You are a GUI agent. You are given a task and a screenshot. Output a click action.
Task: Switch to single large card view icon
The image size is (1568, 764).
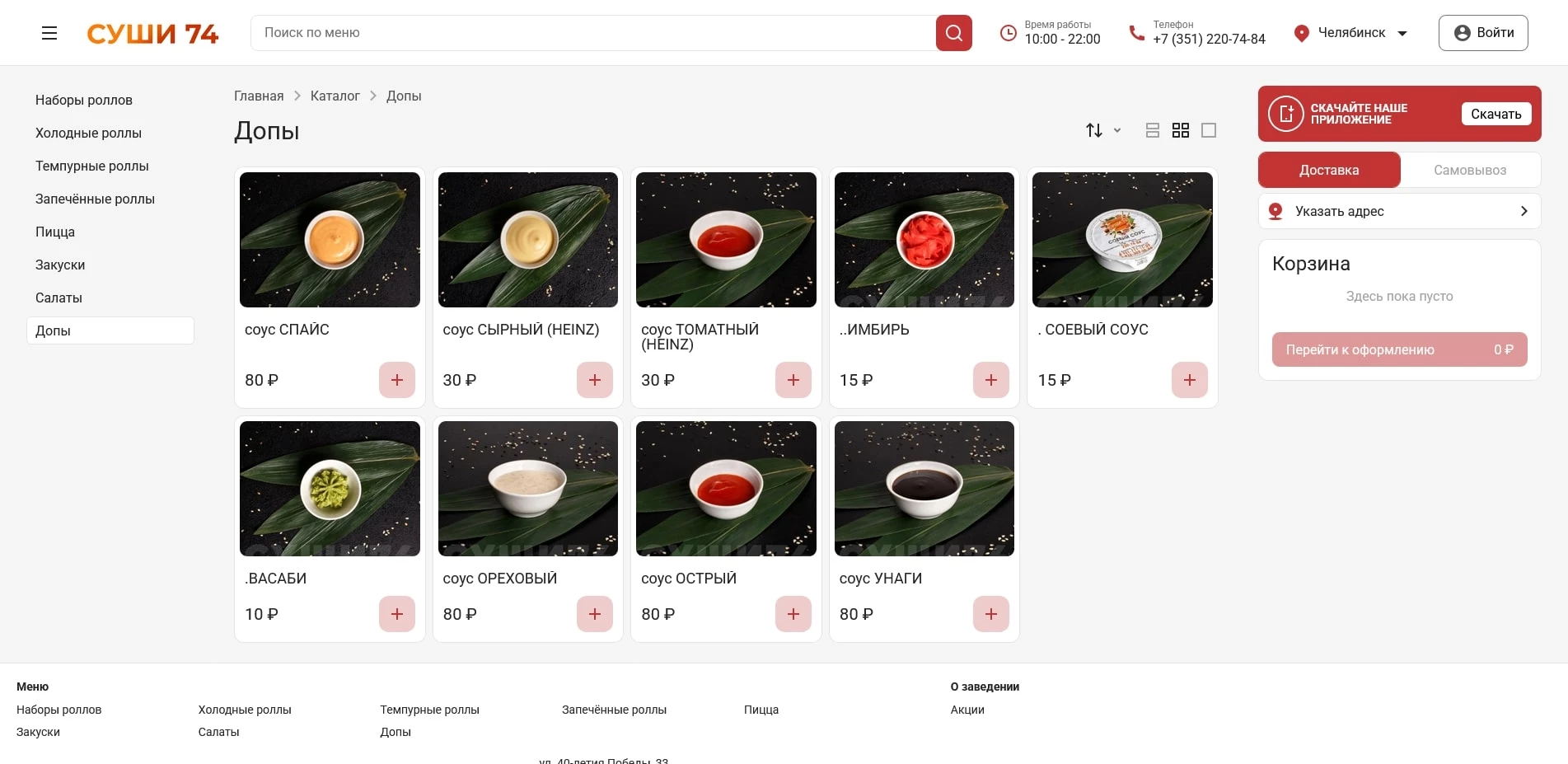click(1208, 130)
